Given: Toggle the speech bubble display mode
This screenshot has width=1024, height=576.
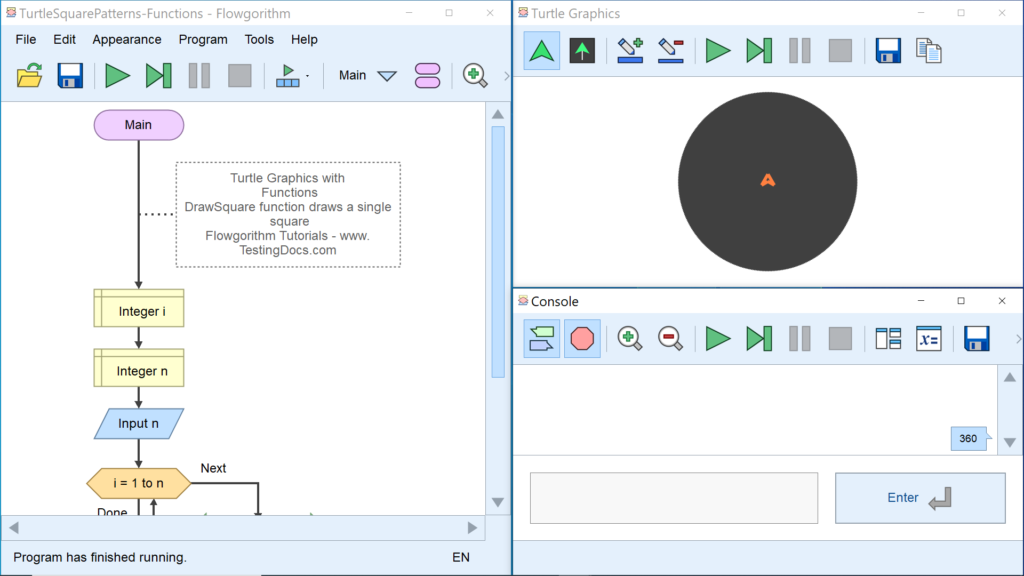Looking at the screenshot, I should click(x=541, y=338).
